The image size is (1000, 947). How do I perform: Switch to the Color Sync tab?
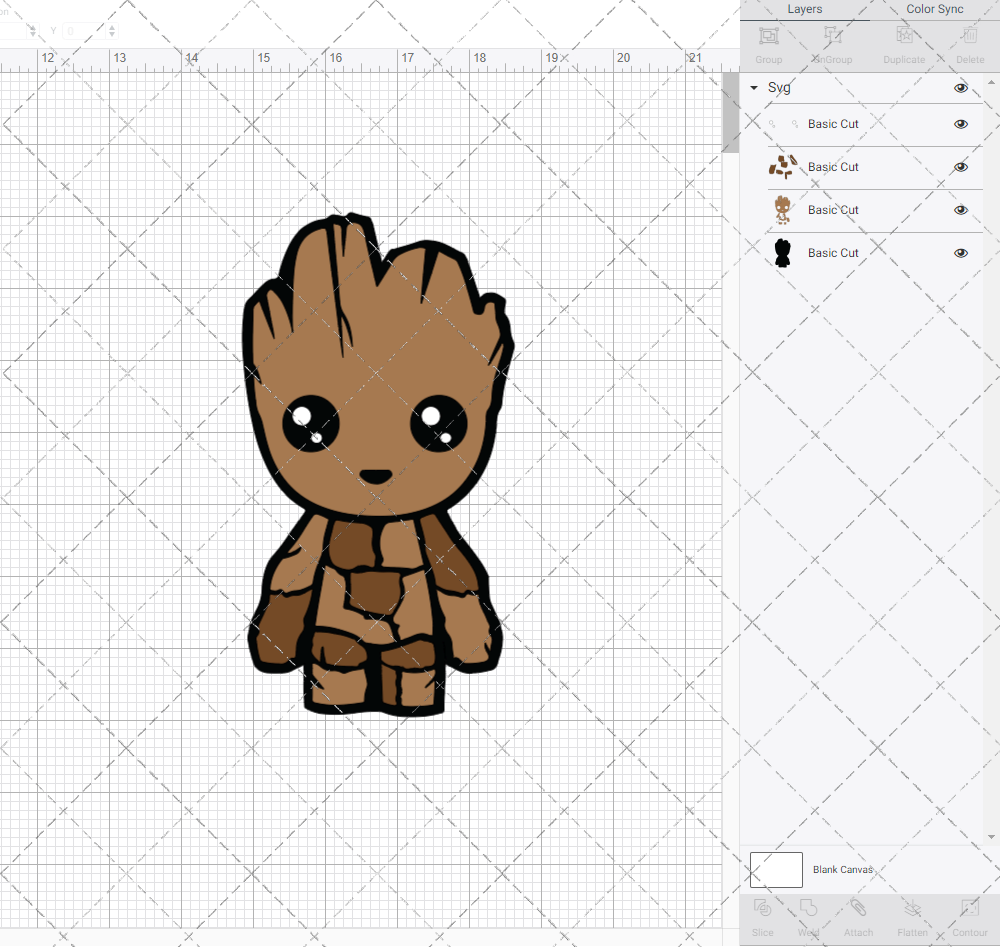click(934, 10)
